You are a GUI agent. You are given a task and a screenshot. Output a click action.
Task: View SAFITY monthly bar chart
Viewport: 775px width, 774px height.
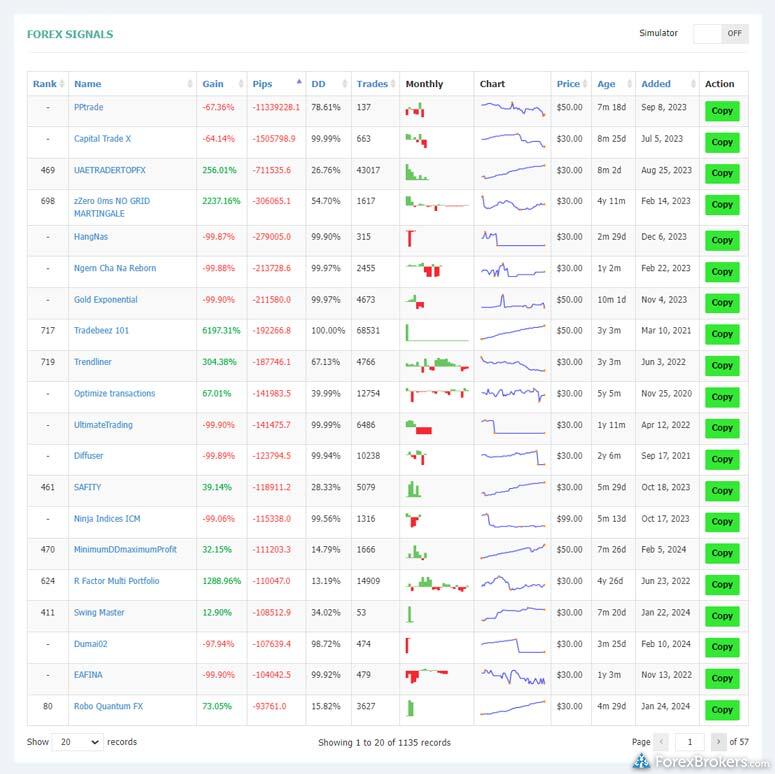[414, 489]
